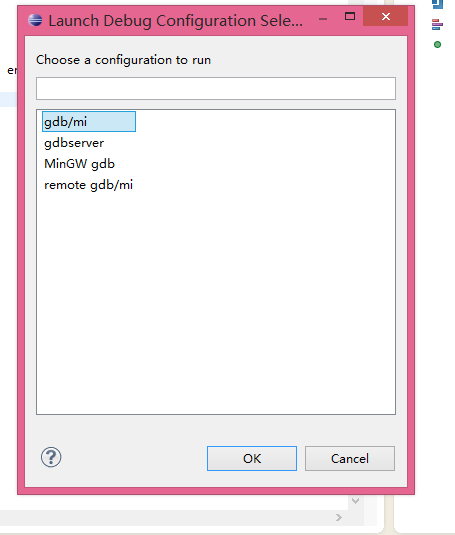Click the dialog title bar text
This screenshot has width=455, height=535.
[175, 21]
